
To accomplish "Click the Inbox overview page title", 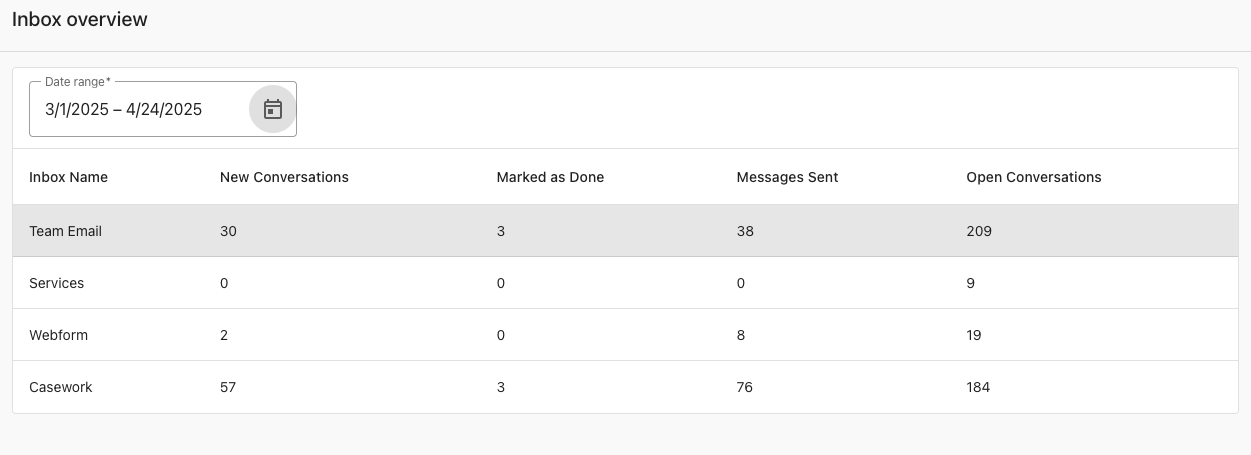I will click(x=80, y=20).
